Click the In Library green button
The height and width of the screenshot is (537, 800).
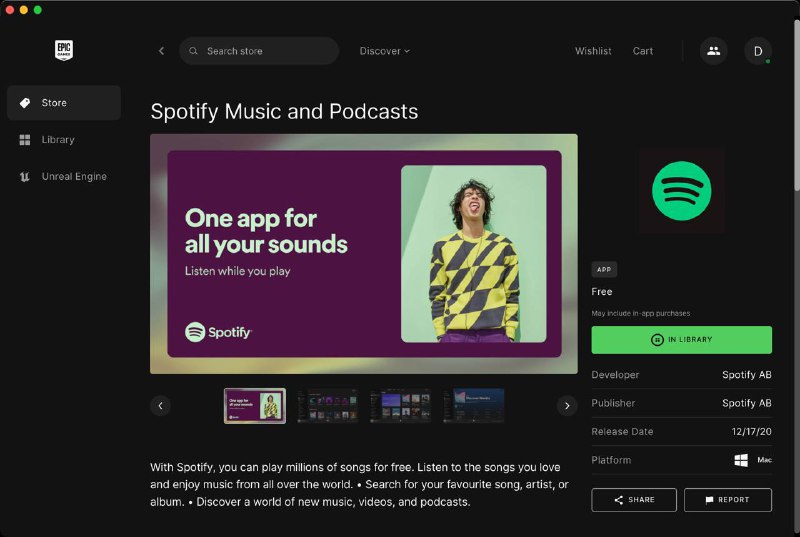681,340
